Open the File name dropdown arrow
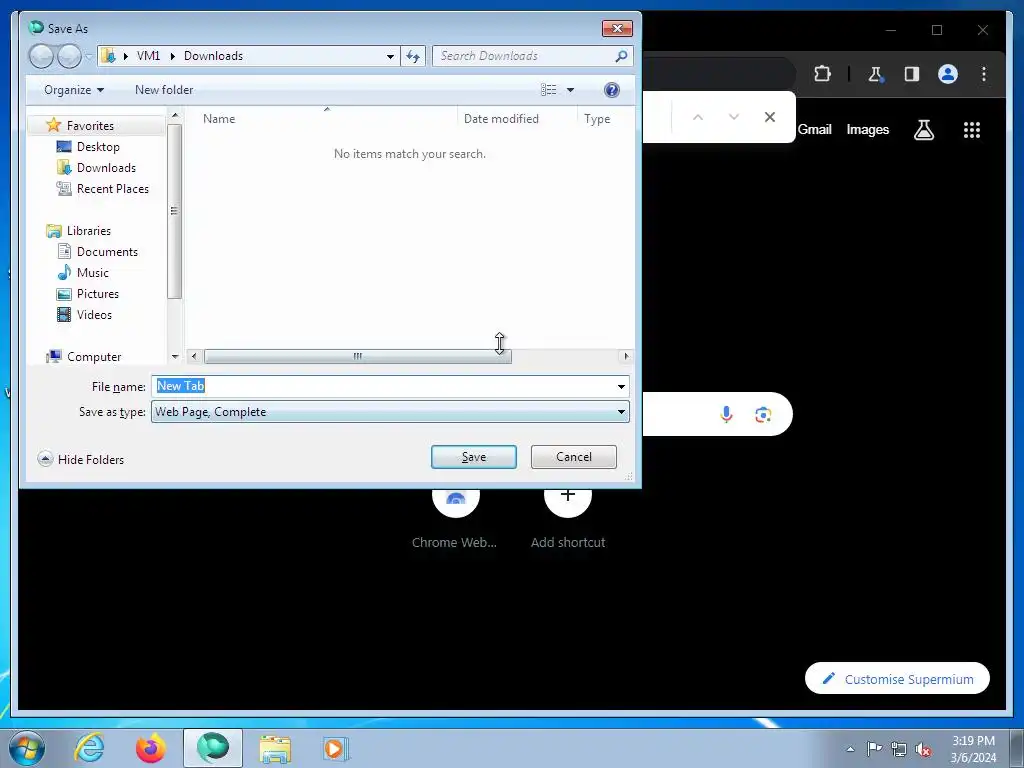The width and height of the screenshot is (1024, 768). pyautogui.click(x=621, y=387)
